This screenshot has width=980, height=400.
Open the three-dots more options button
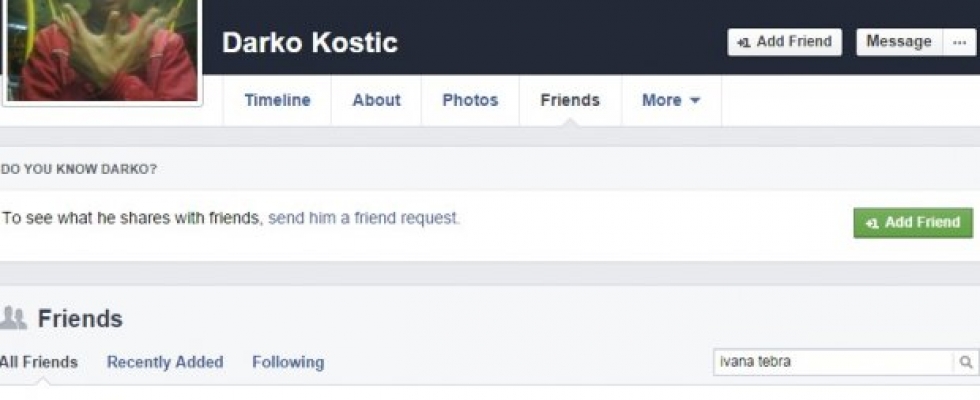(960, 42)
